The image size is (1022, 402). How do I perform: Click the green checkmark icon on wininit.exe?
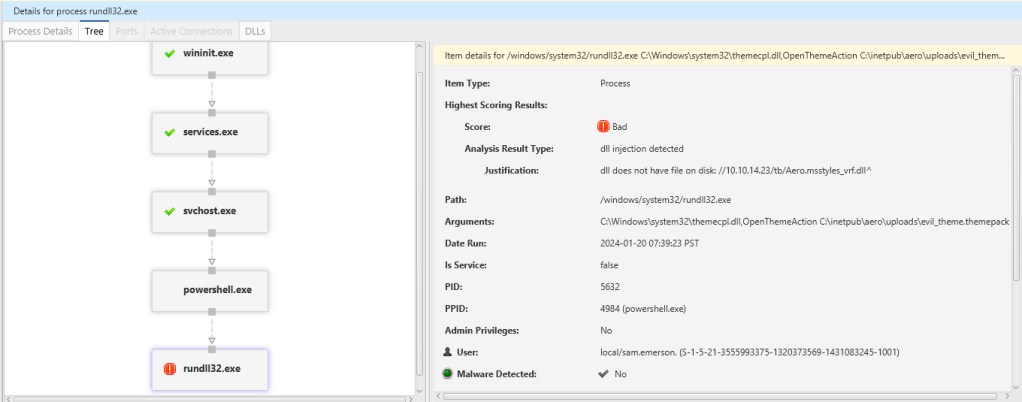170,52
